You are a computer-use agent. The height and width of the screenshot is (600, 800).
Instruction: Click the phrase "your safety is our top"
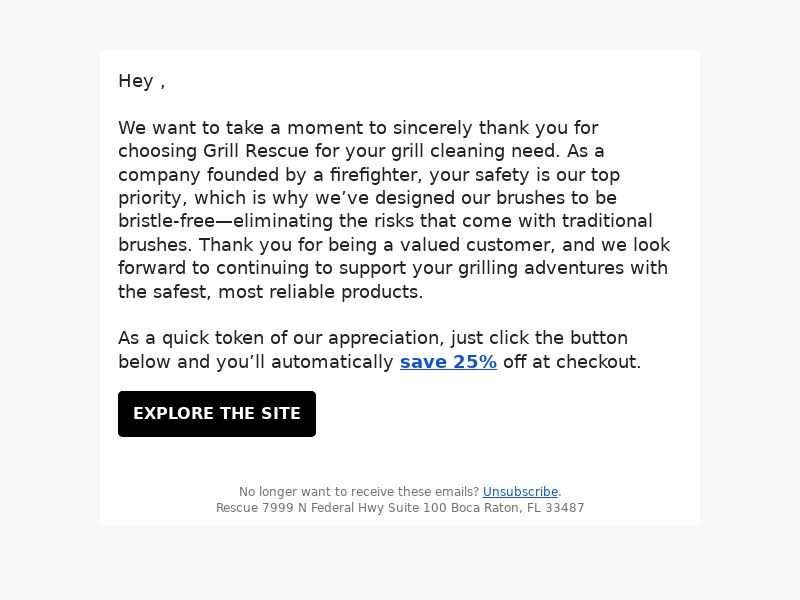(524, 174)
